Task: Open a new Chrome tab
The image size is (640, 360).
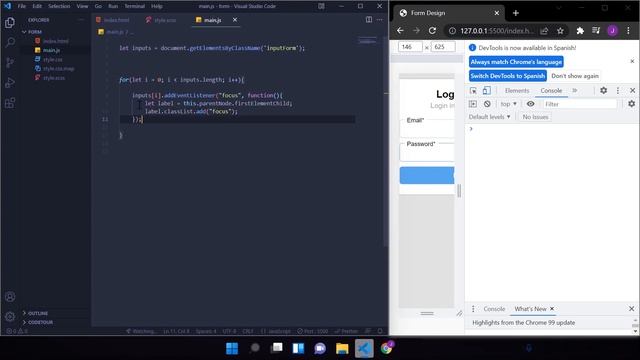Action: [x=516, y=13]
